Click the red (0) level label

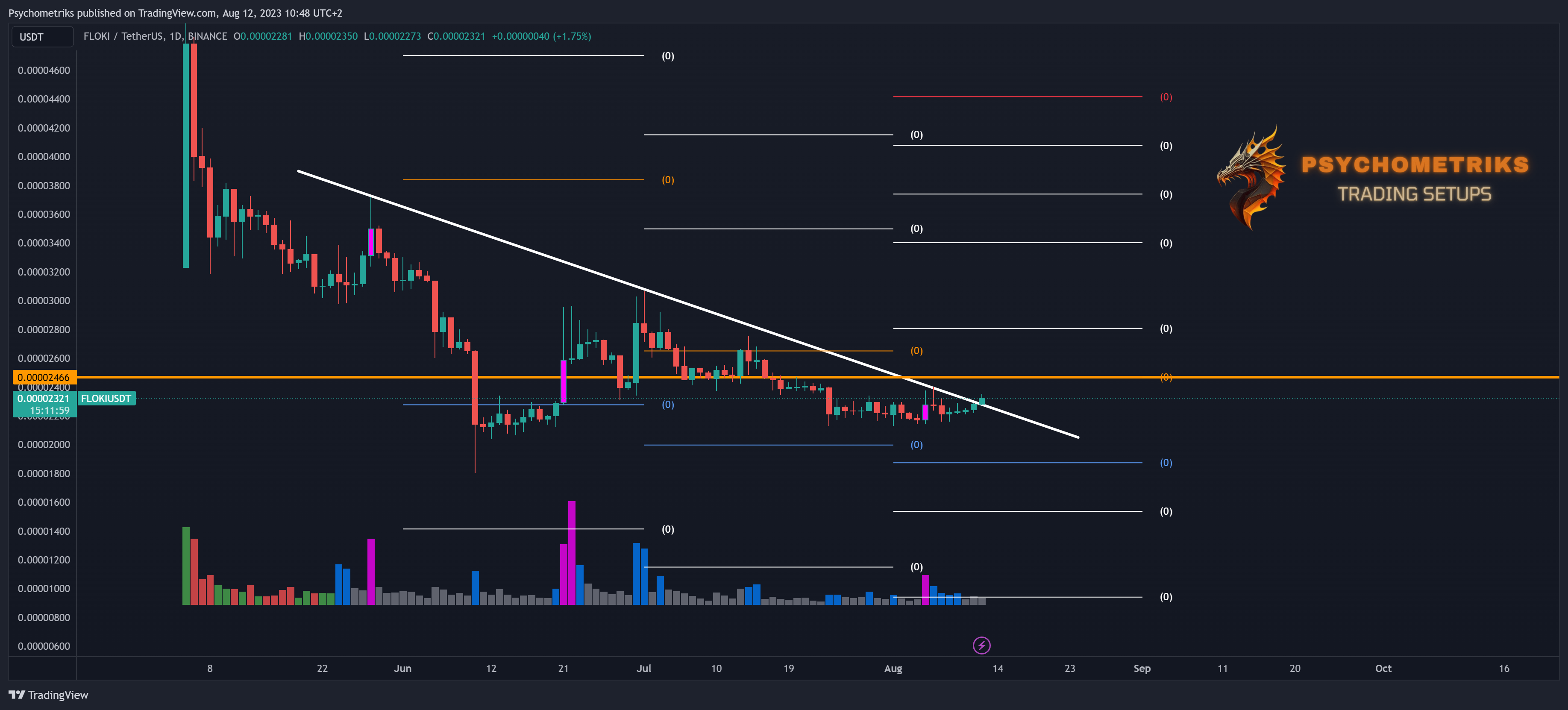[1166, 97]
